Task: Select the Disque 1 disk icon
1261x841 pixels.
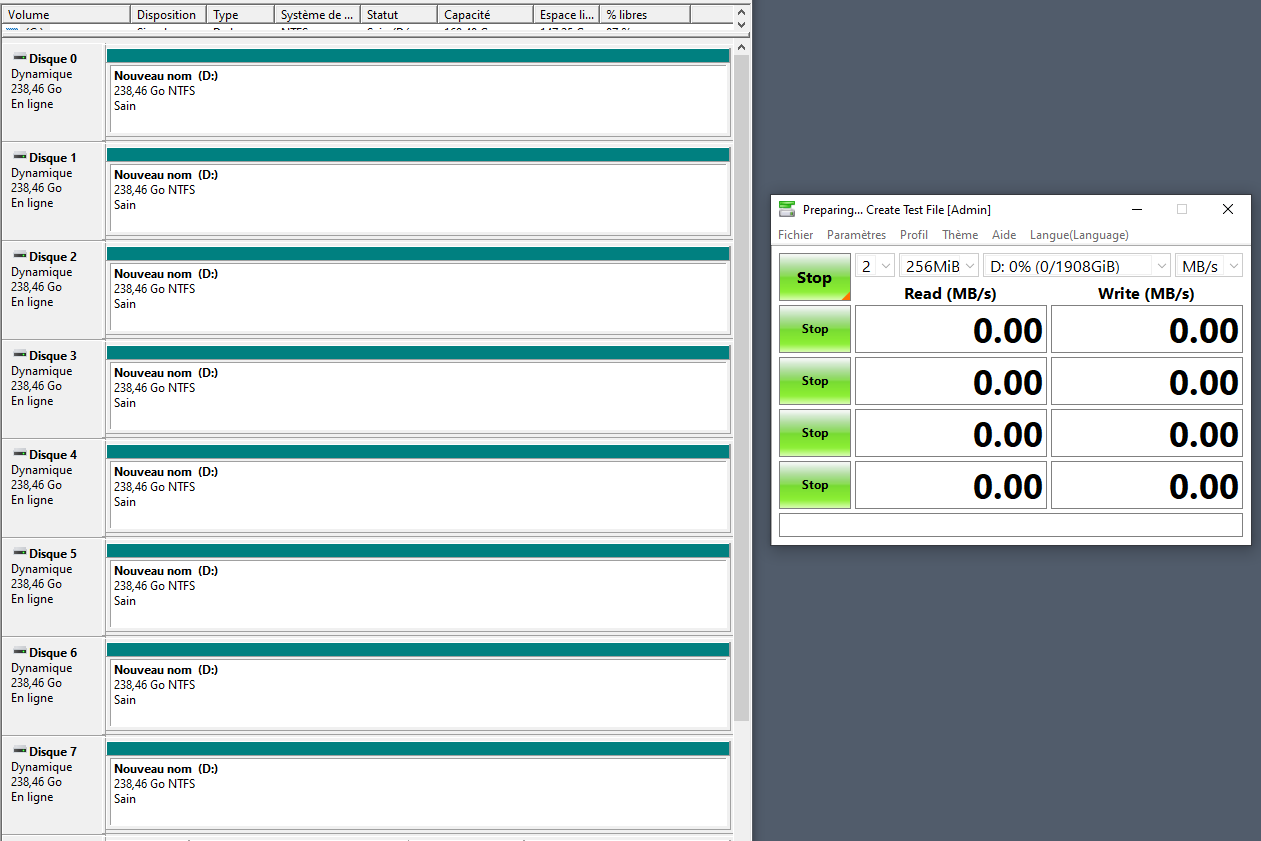Action: 20,158
